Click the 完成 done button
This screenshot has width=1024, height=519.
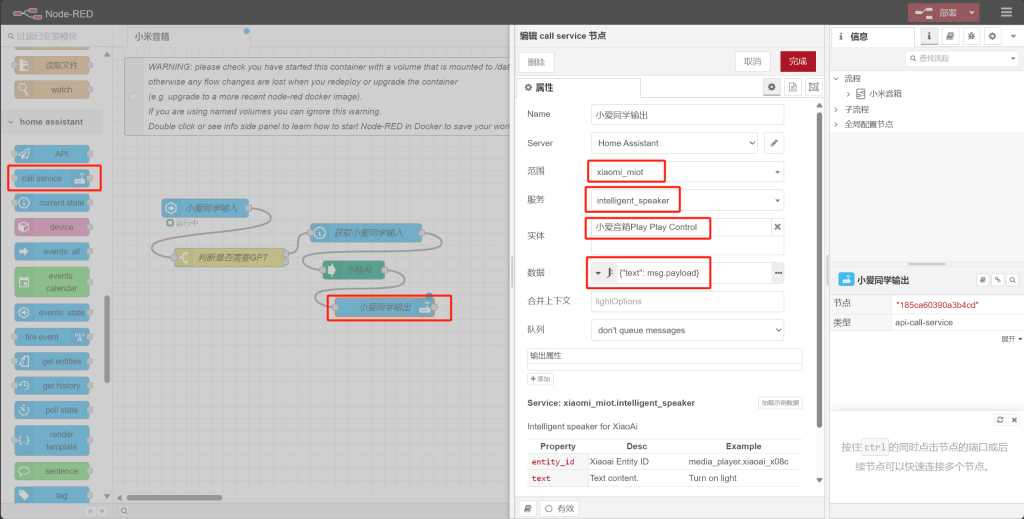pyautogui.click(x=798, y=61)
